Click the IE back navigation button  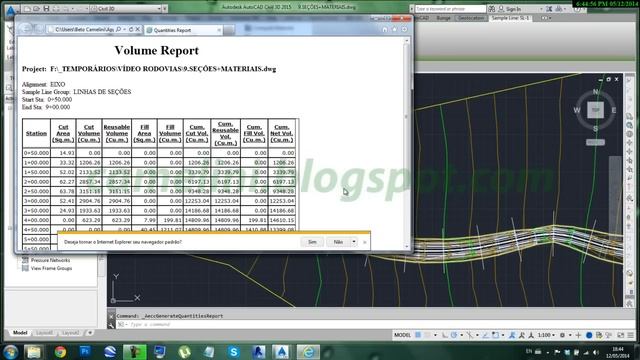click(26, 29)
